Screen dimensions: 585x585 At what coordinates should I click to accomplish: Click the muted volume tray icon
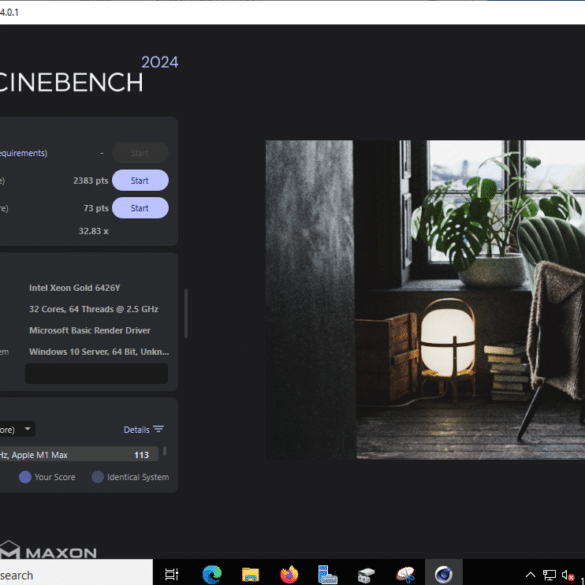567,575
